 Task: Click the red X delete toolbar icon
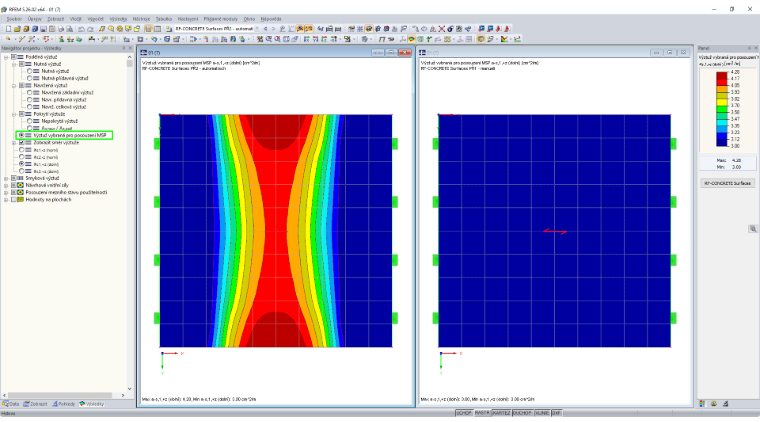pyautogui.click(x=442, y=29)
